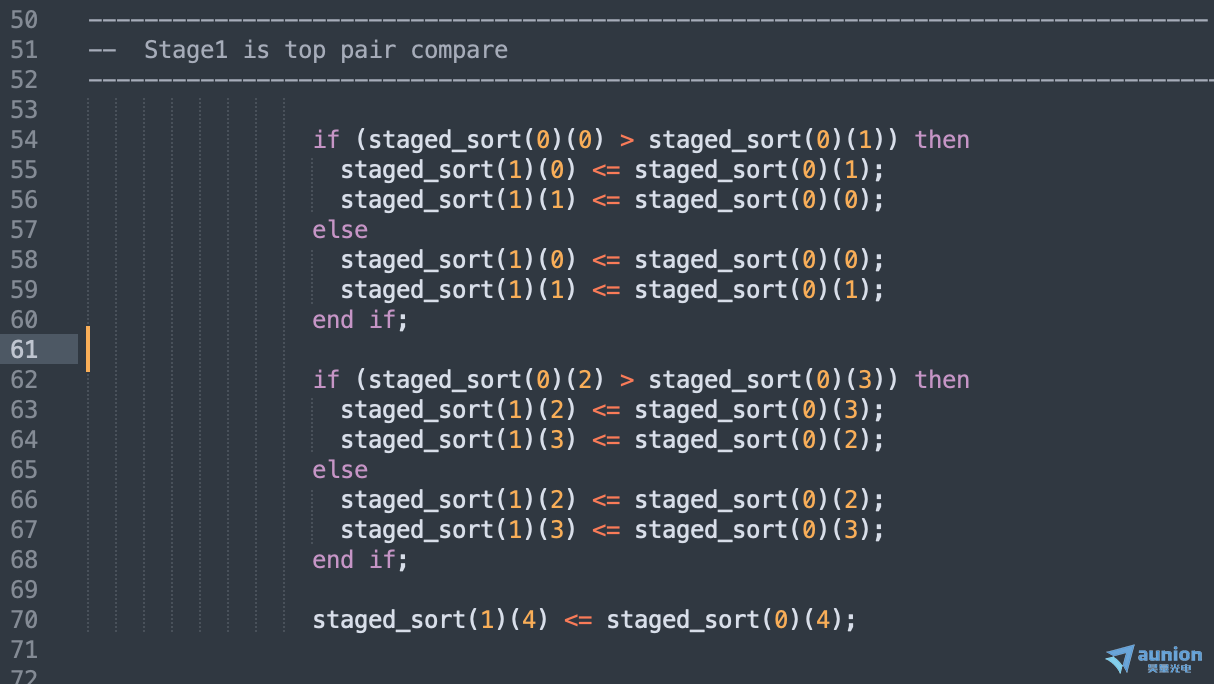The image size is (1214, 684).
Task: Click 'staged_sort(1)(3)' on line 67
Action: pyautogui.click(x=458, y=529)
